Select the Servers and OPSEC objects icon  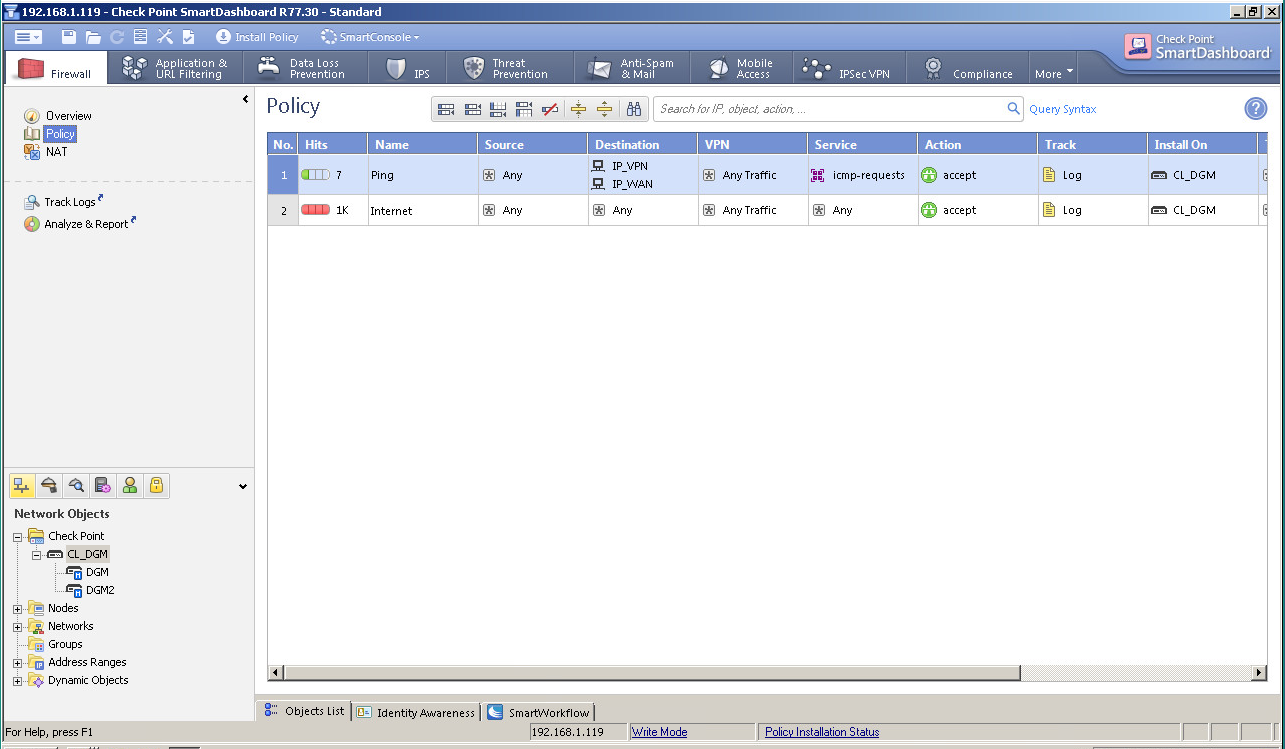click(x=103, y=486)
